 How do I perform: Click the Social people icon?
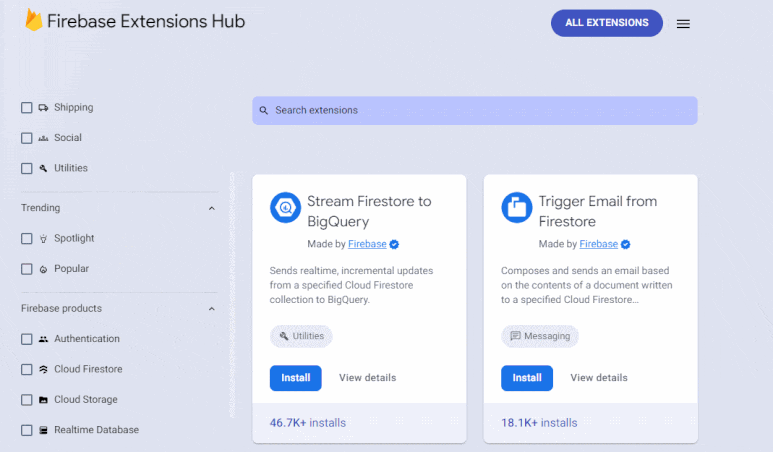pos(43,138)
